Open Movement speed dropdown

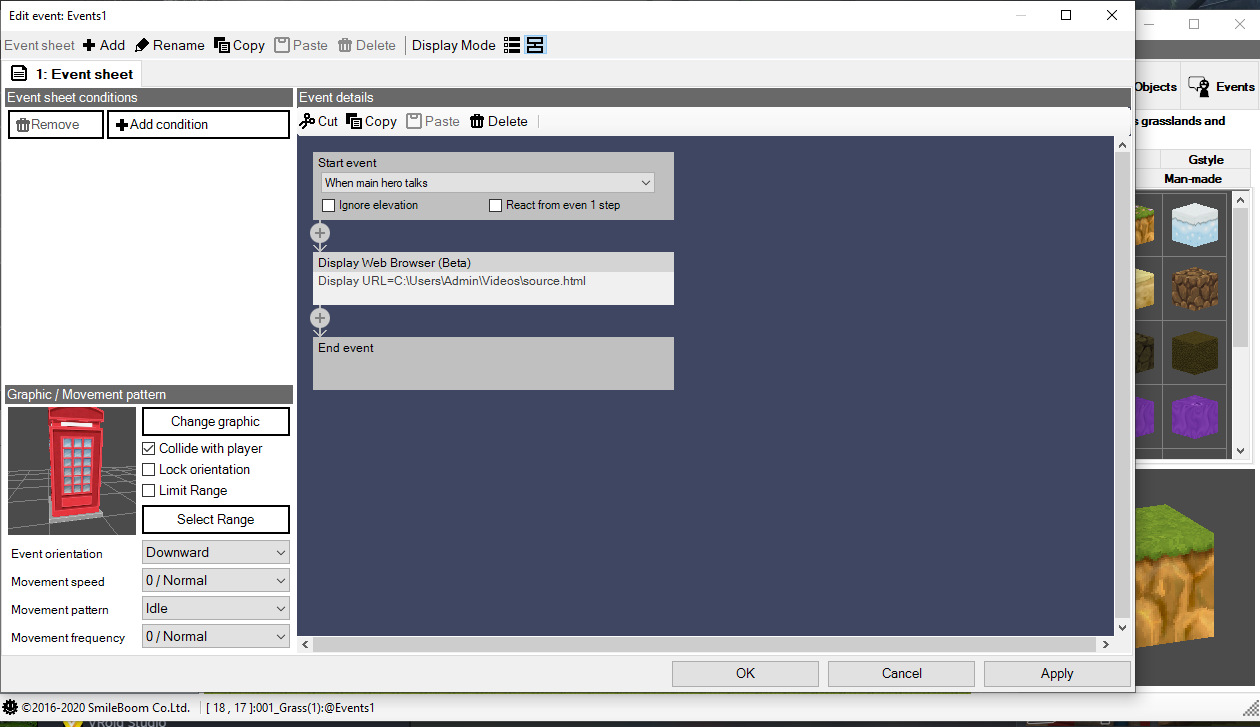click(x=216, y=580)
